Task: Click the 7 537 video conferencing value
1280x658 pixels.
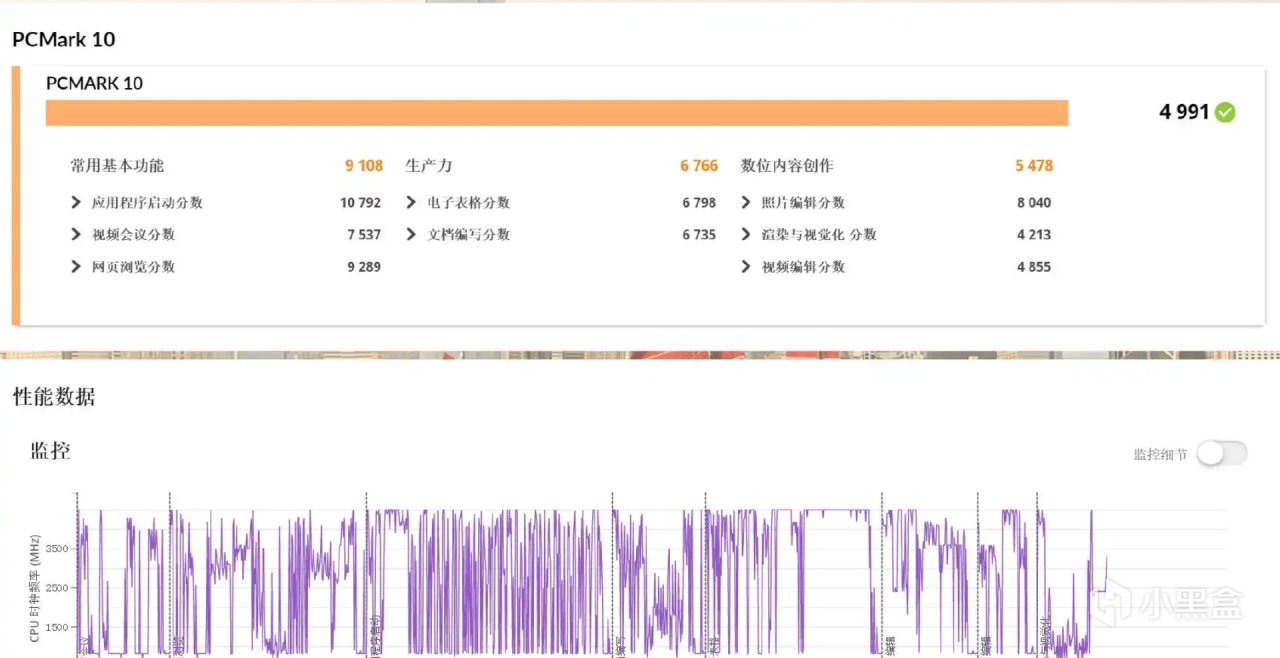Action: pos(364,235)
